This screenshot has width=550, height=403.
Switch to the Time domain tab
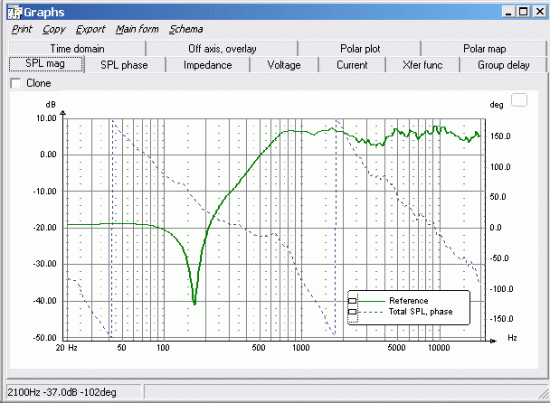[77, 48]
